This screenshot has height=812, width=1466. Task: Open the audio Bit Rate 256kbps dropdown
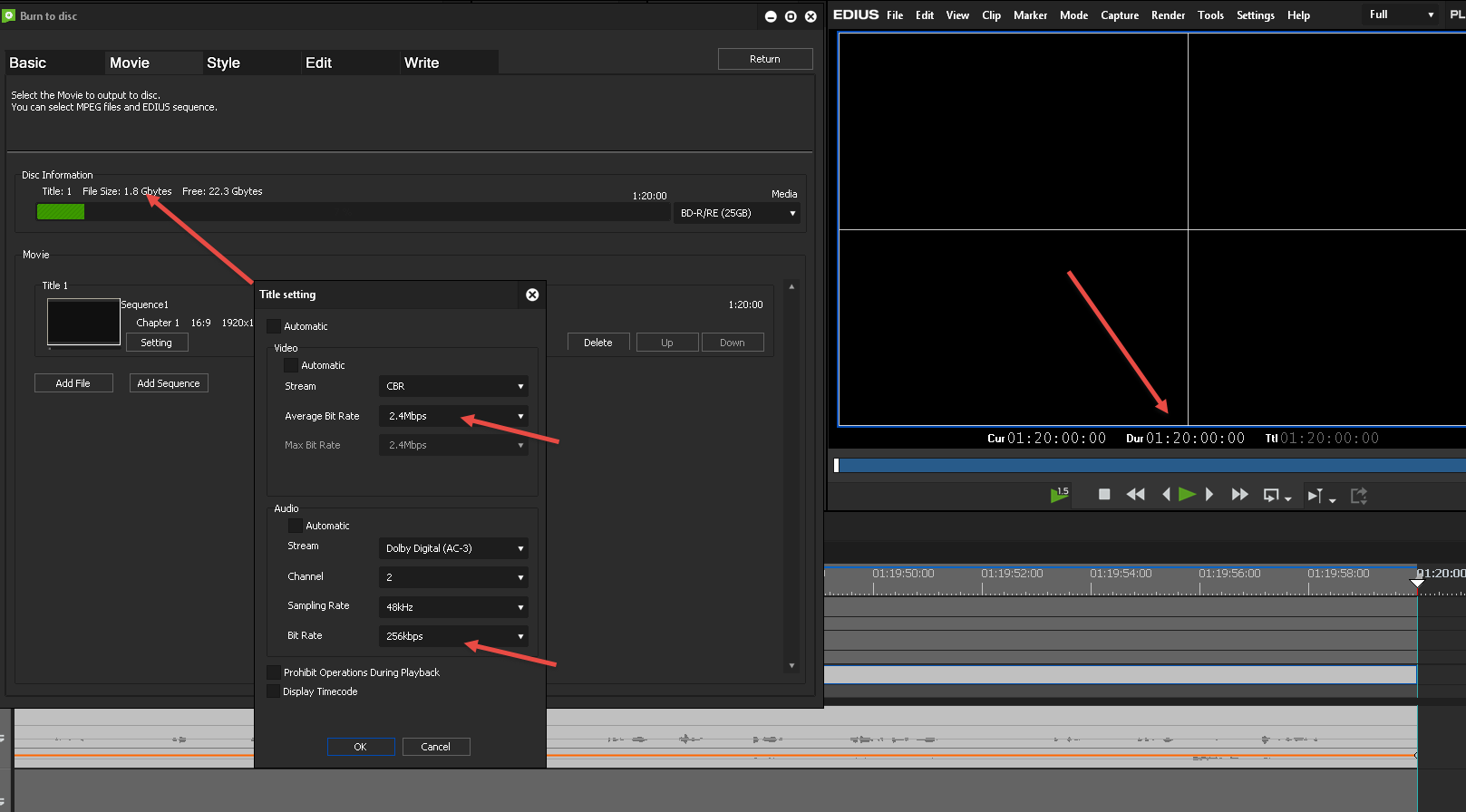point(453,636)
